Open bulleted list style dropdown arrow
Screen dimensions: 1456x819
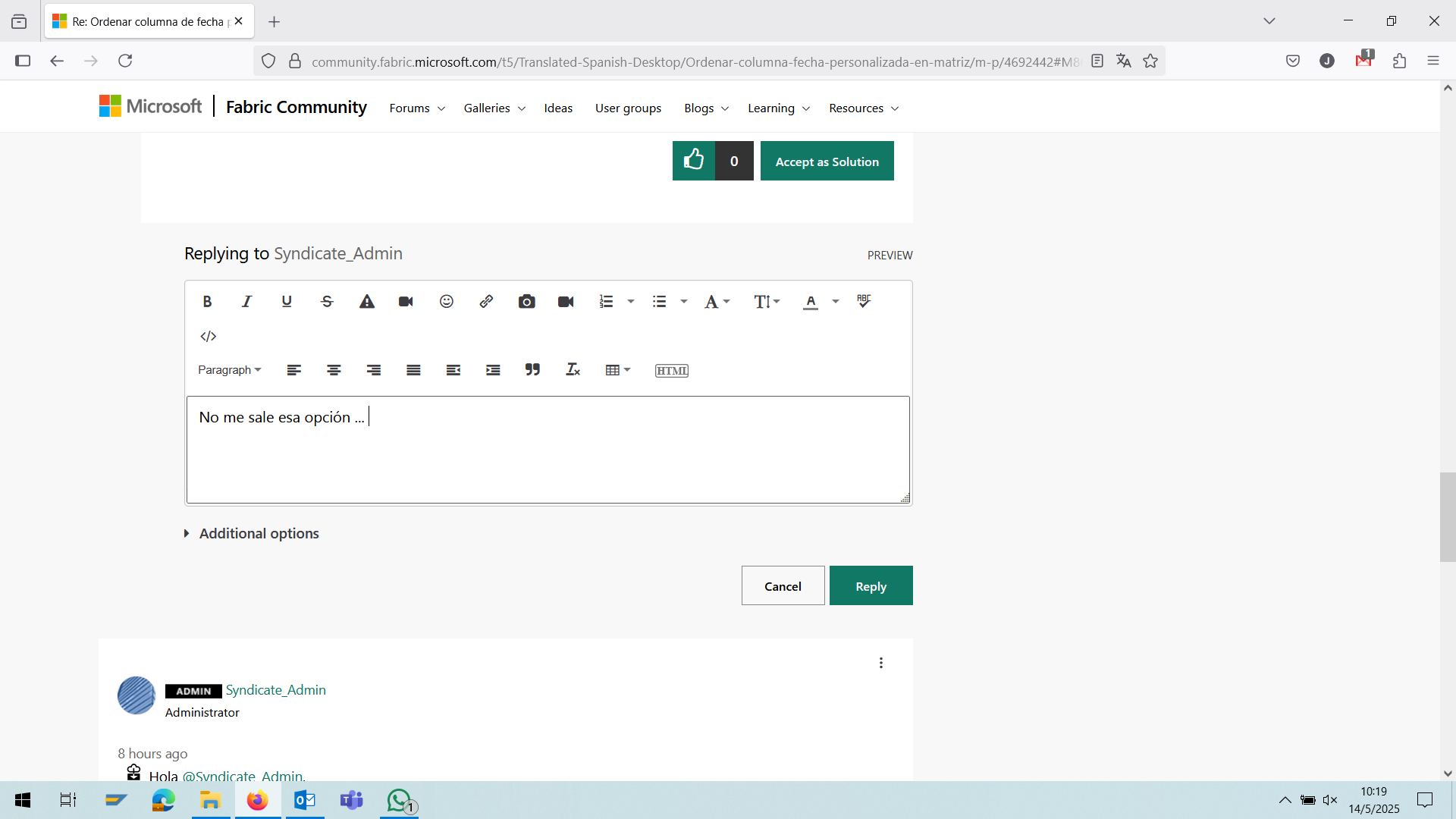pos(684,301)
